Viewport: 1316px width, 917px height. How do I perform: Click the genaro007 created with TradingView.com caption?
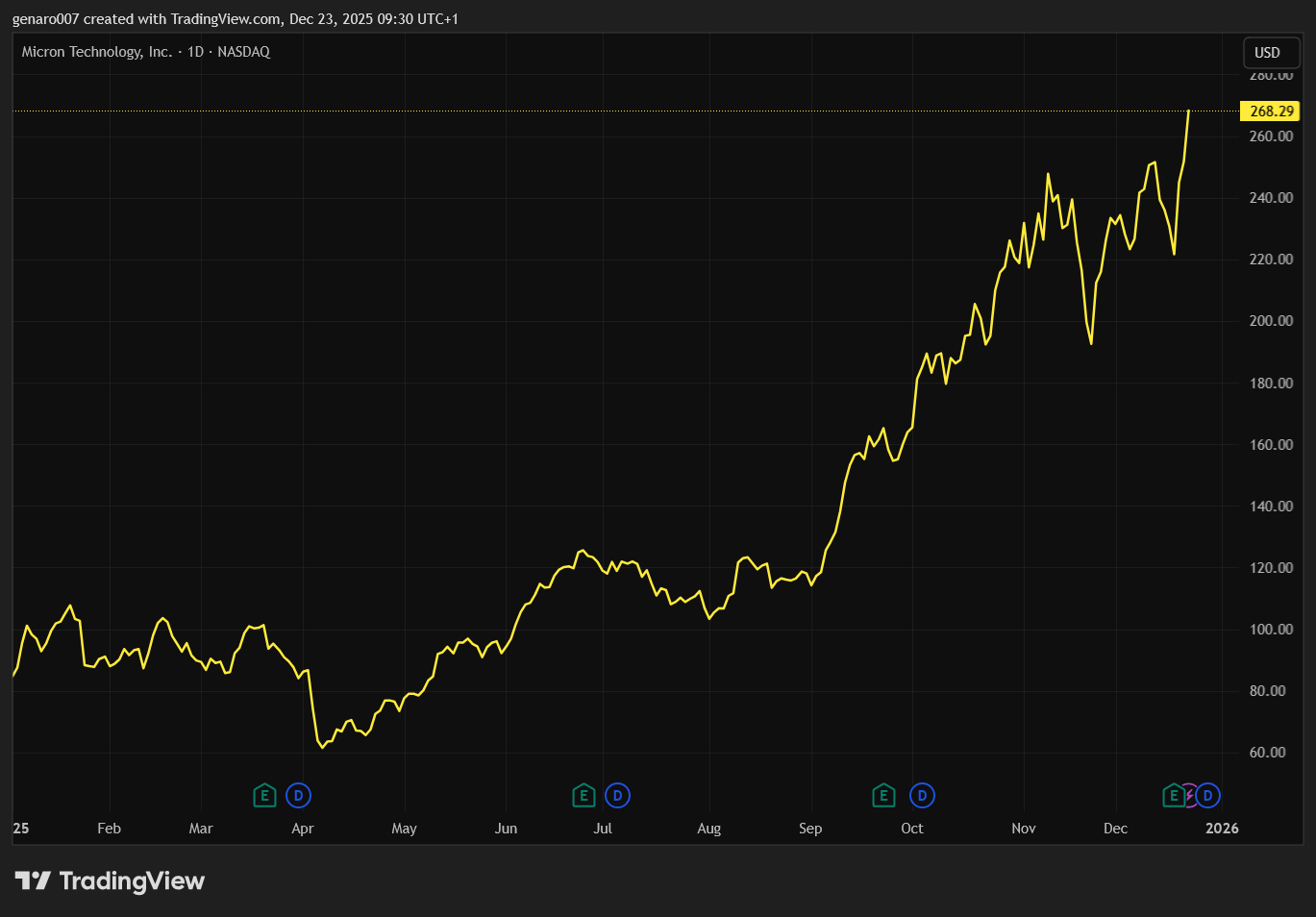point(236,19)
